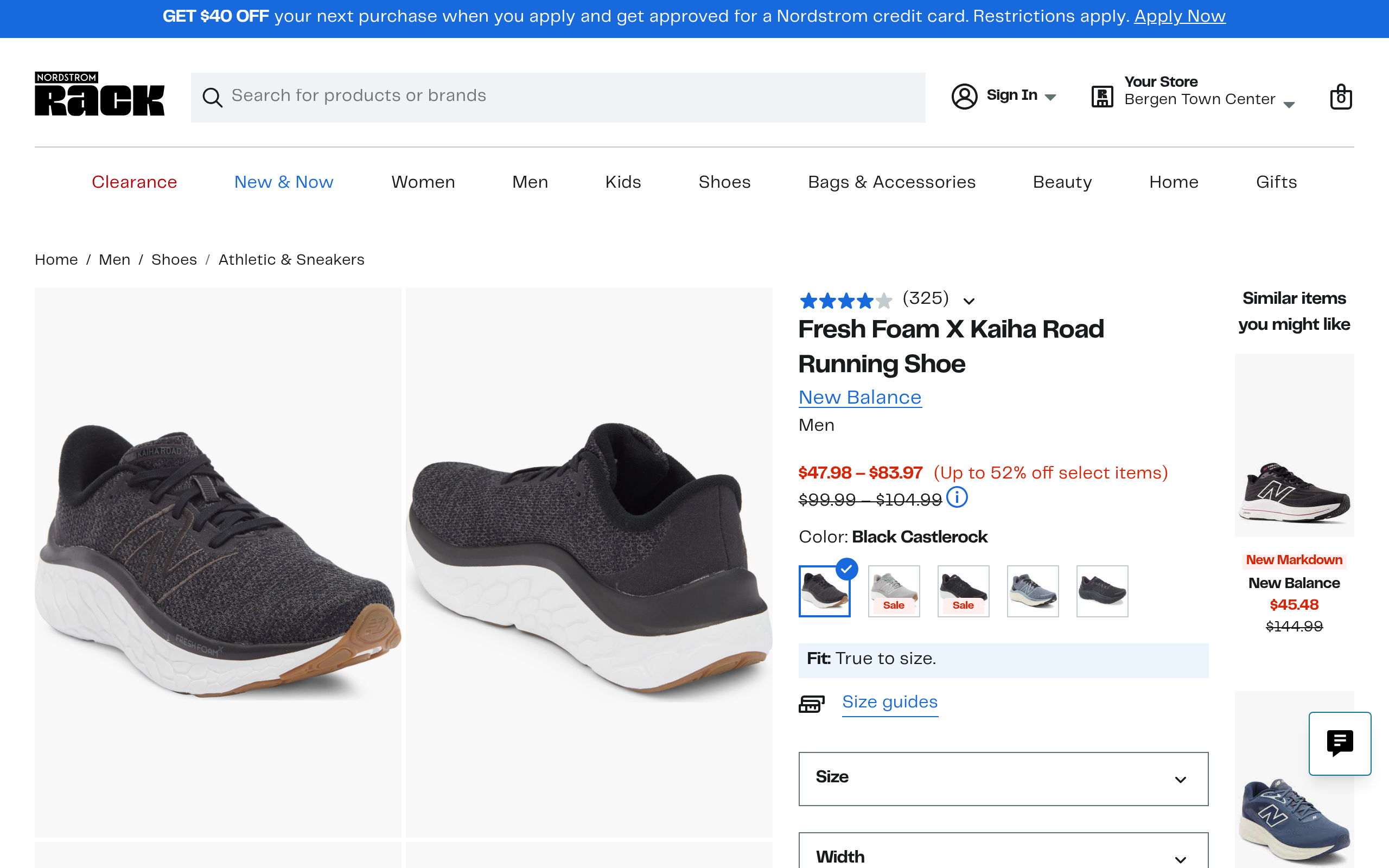Viewport: 1389px width, 868px height.
Task: Open the Beauty menu
Action: point(1062,182)
